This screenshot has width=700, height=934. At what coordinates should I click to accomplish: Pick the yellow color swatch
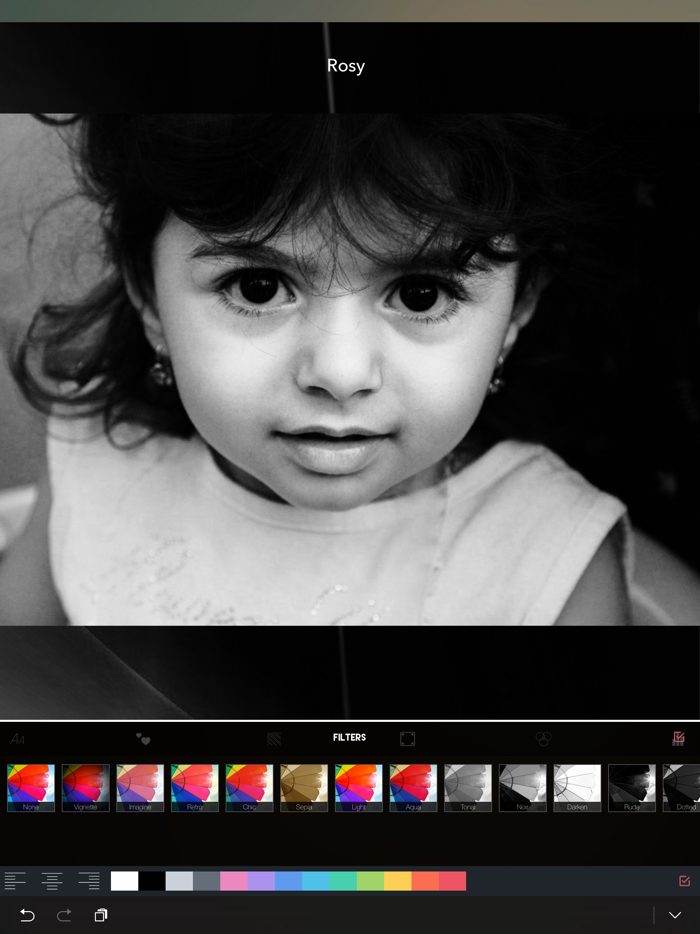(398, 881)
